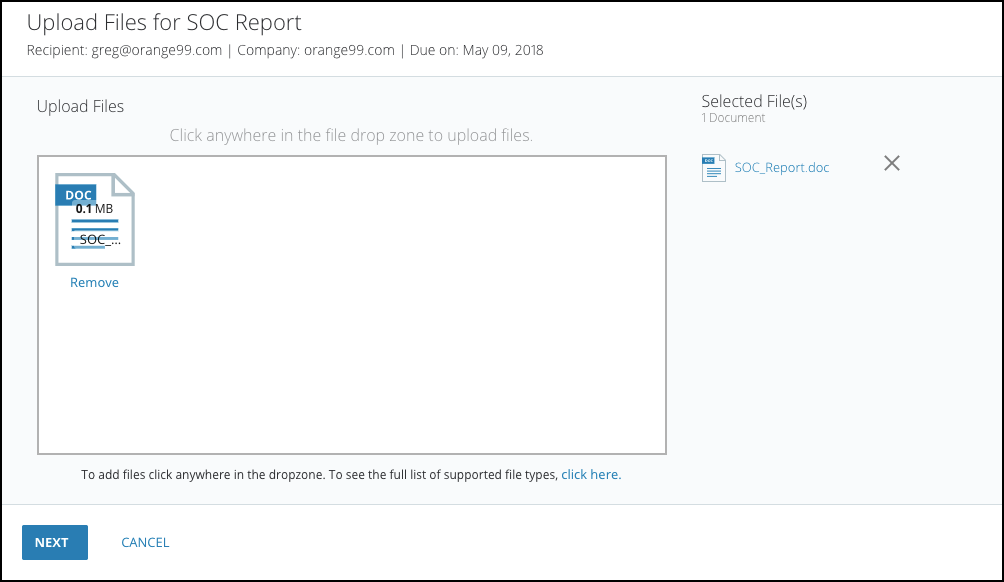Select the recipient email greg@orange99.com
The image size is (1004, 582).
[156, 51]
